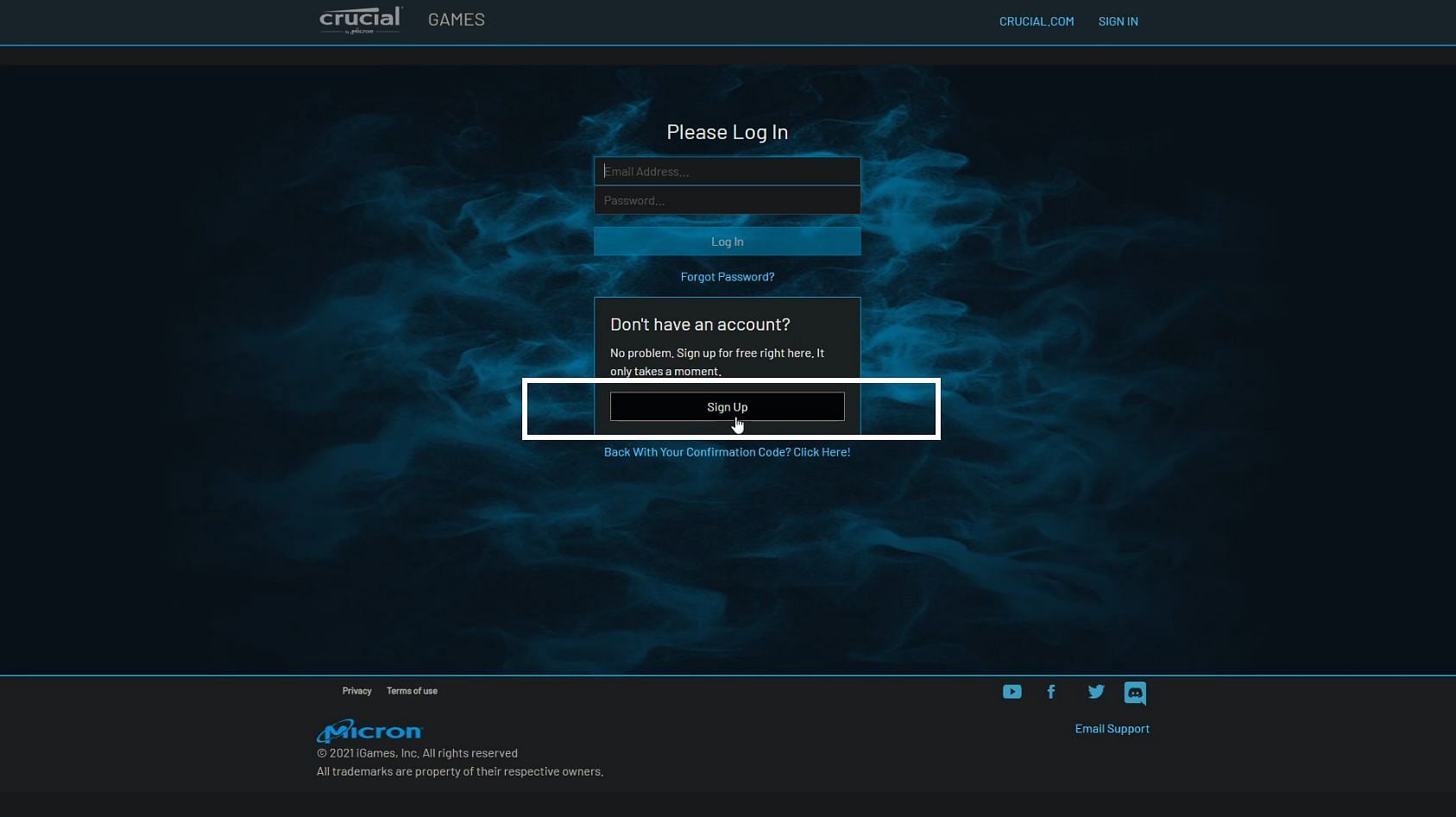Viewport: 1456px width, 817px height.
Task: Click the '© 2021 iGames, Inc.' copyright text
Action: [417, 753]
